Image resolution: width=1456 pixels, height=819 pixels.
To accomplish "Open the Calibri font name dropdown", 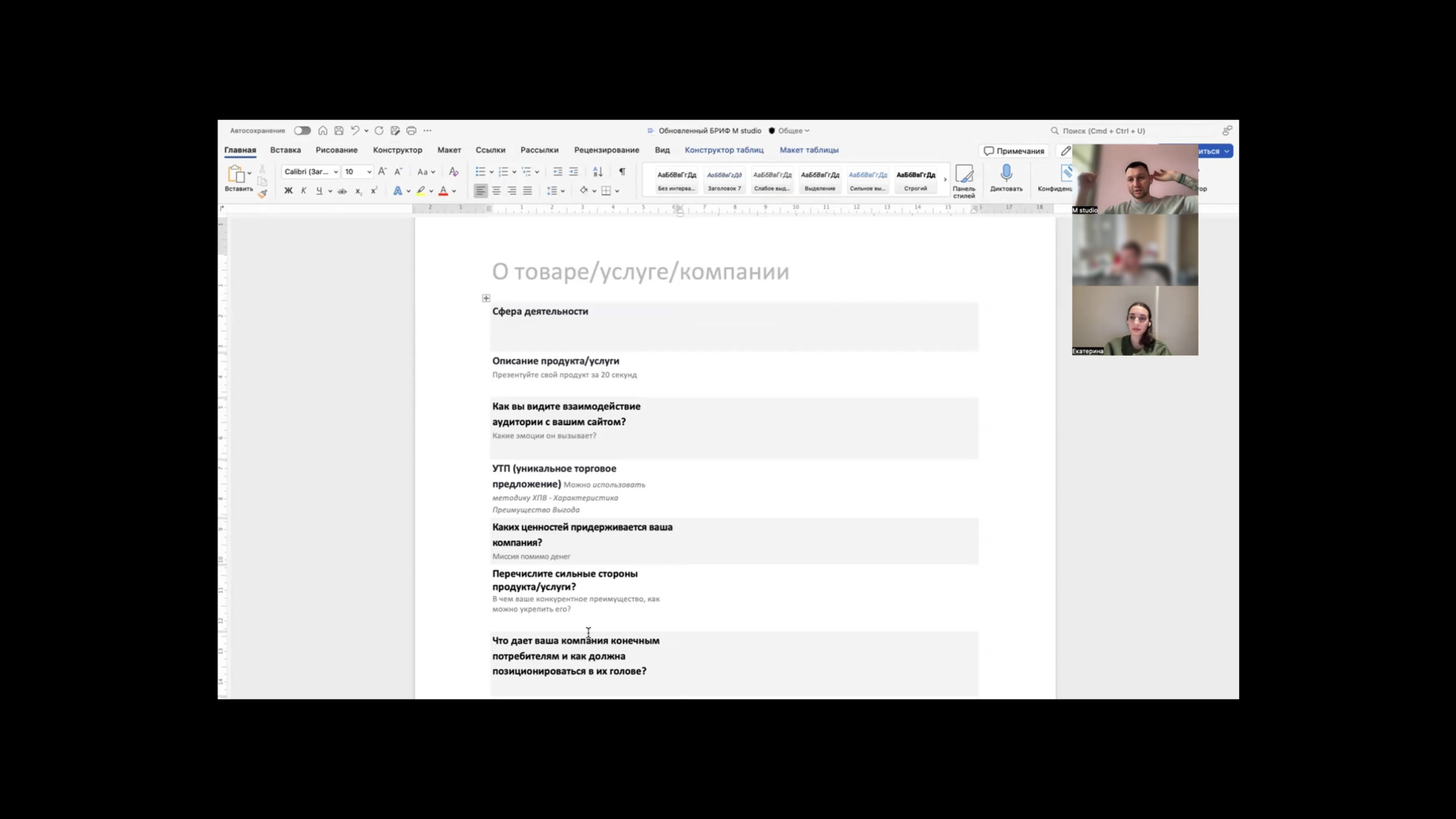I will [335, 172].
